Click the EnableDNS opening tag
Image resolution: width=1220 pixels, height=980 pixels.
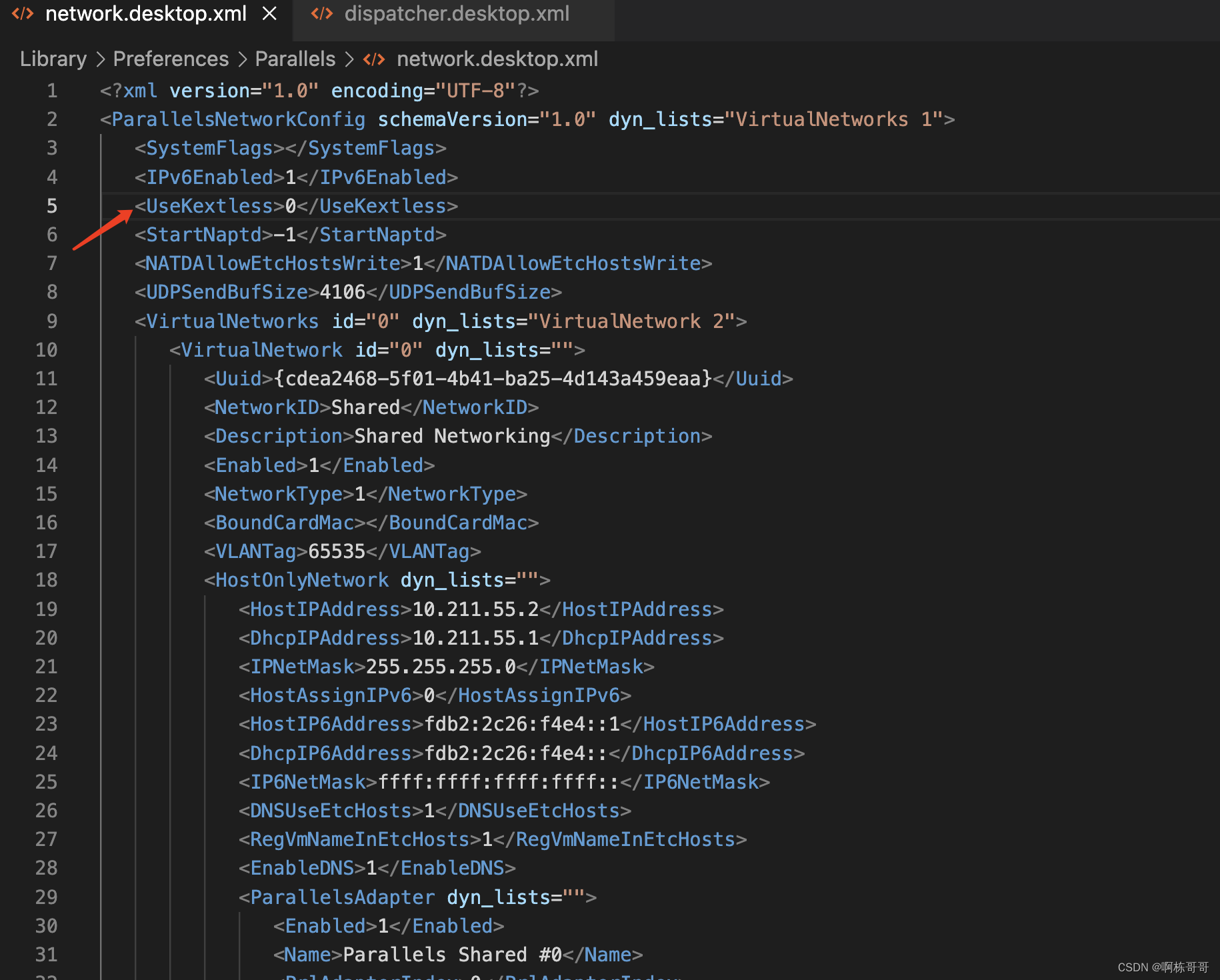click(x=302, y=868)
